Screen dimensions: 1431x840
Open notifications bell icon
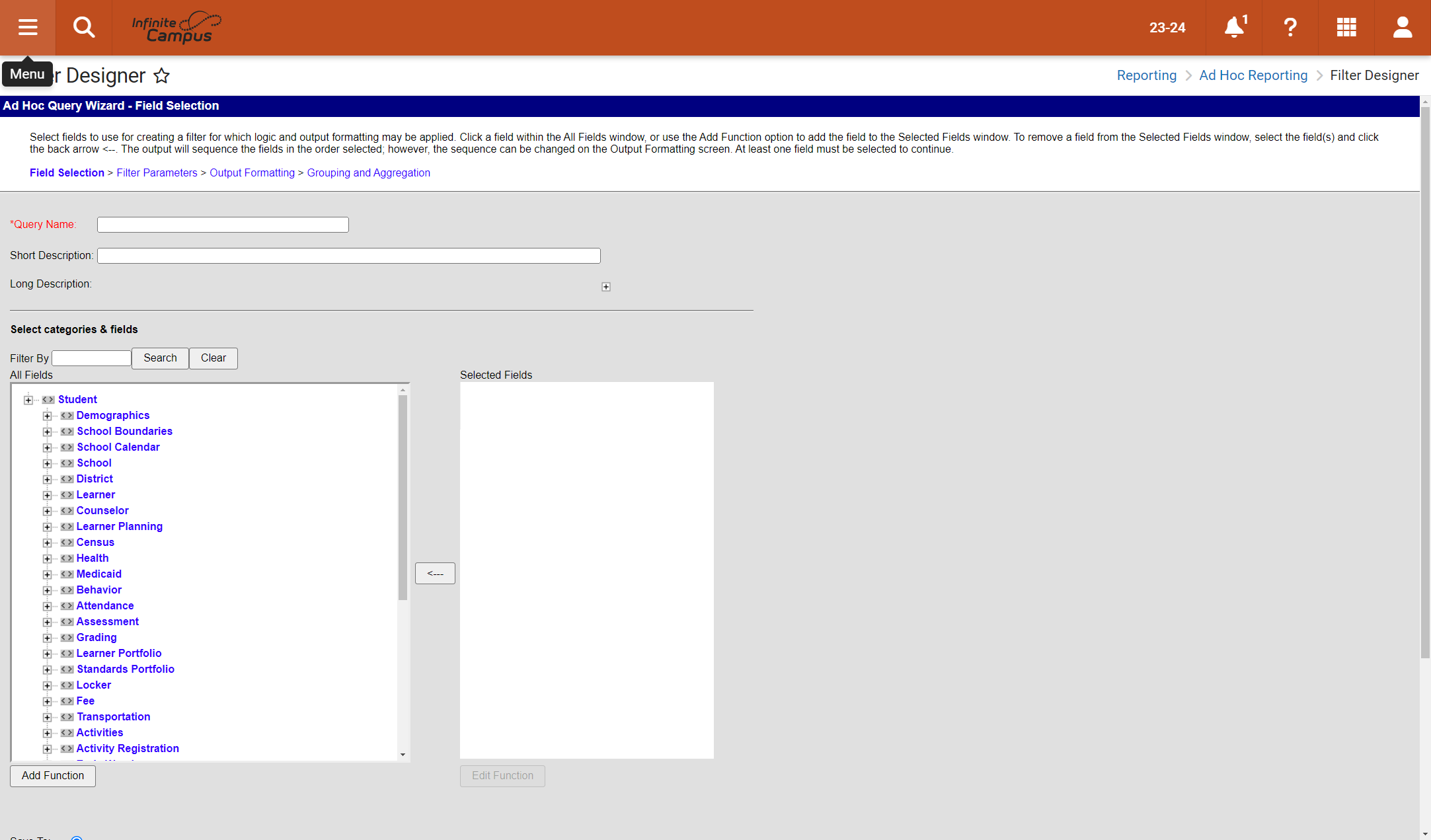pyautogui.click(x=1234, y=28)
